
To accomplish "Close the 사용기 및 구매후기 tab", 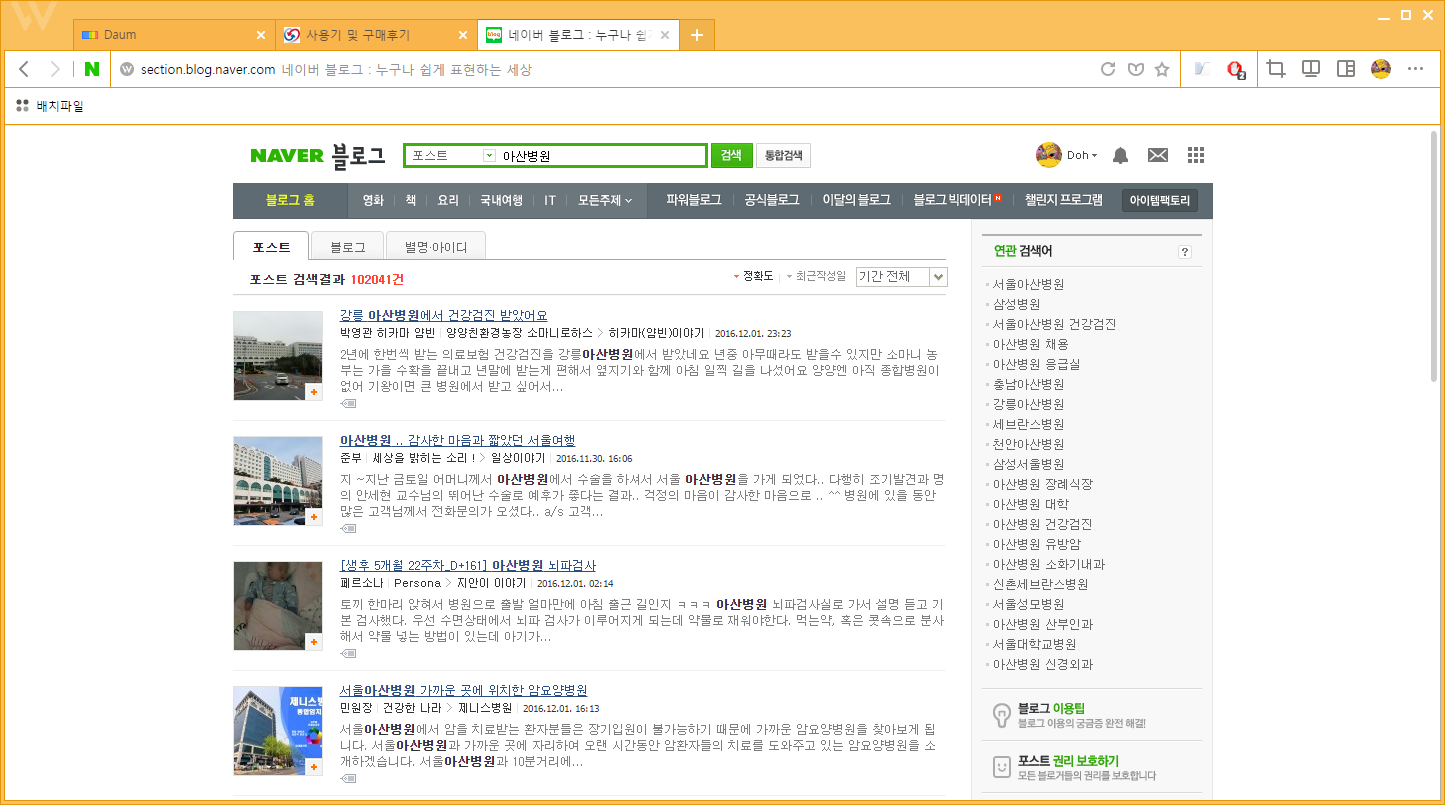I will coord(463,35).
